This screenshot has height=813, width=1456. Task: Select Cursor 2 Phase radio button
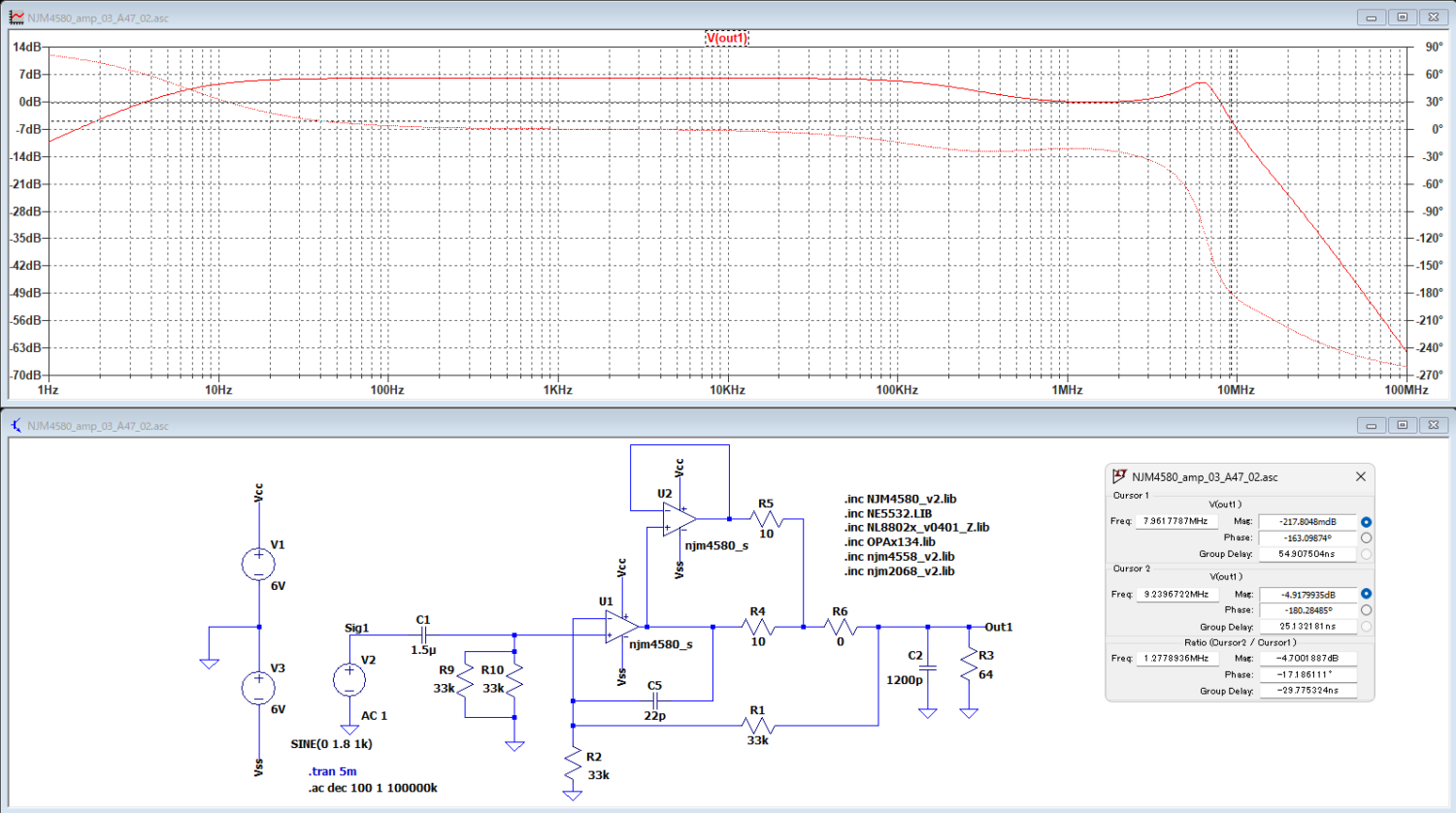coord(1366,610)
